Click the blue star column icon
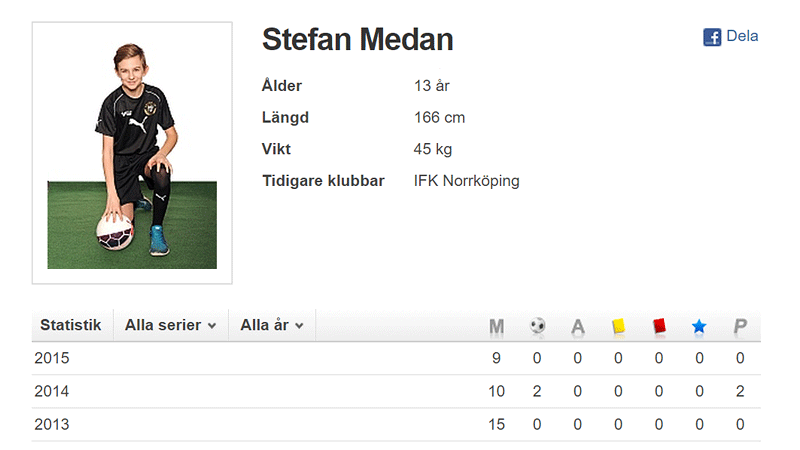The image size is (800, 450). (699, 326)
